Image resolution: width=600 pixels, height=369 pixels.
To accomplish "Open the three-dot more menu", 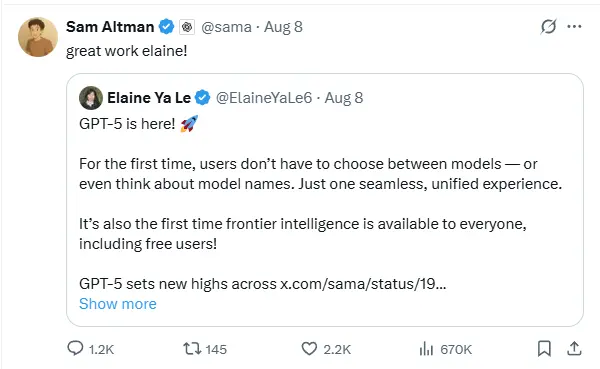I will [574, 26].
